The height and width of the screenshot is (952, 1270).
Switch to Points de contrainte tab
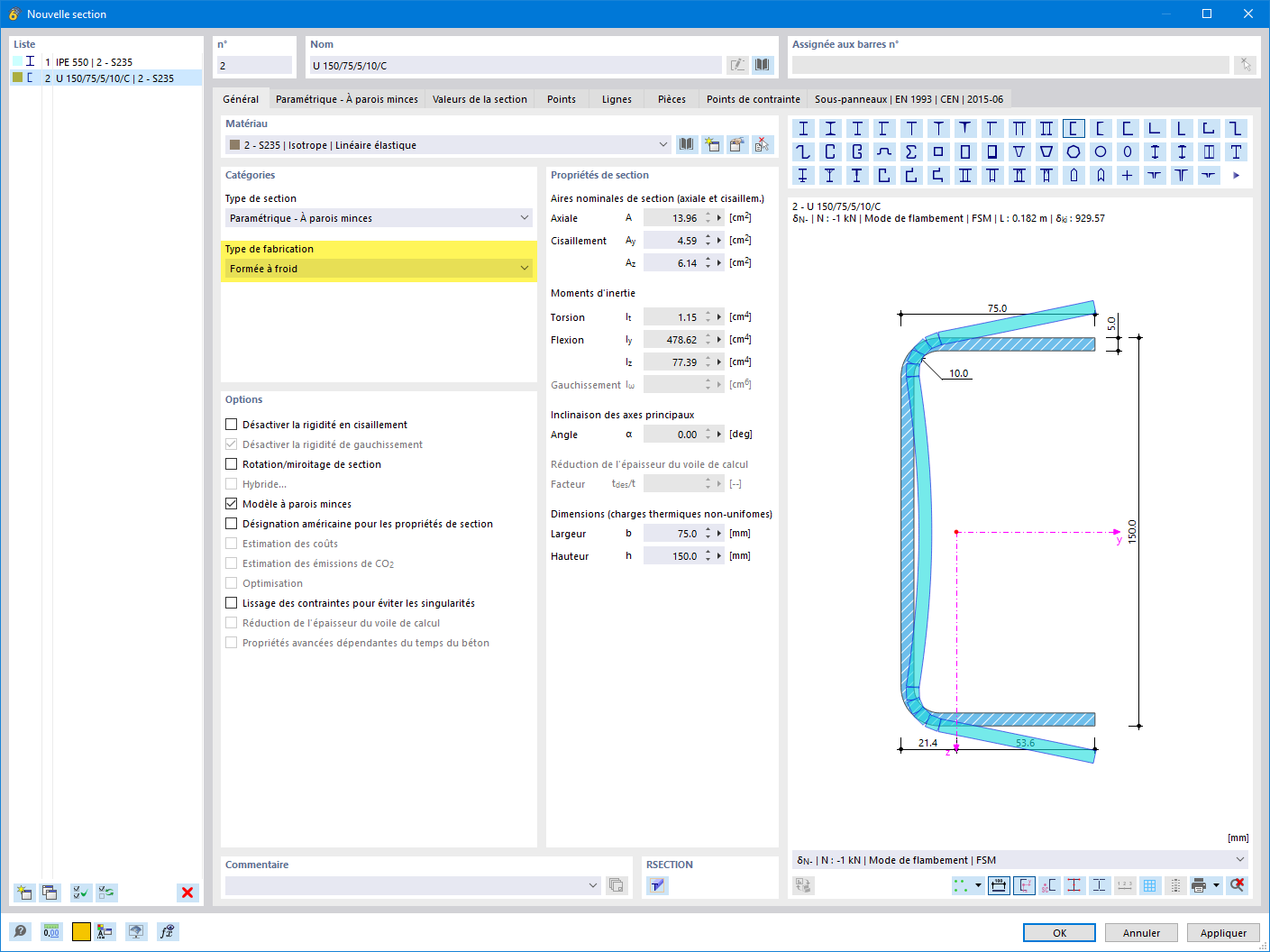(x=754, y=99)
